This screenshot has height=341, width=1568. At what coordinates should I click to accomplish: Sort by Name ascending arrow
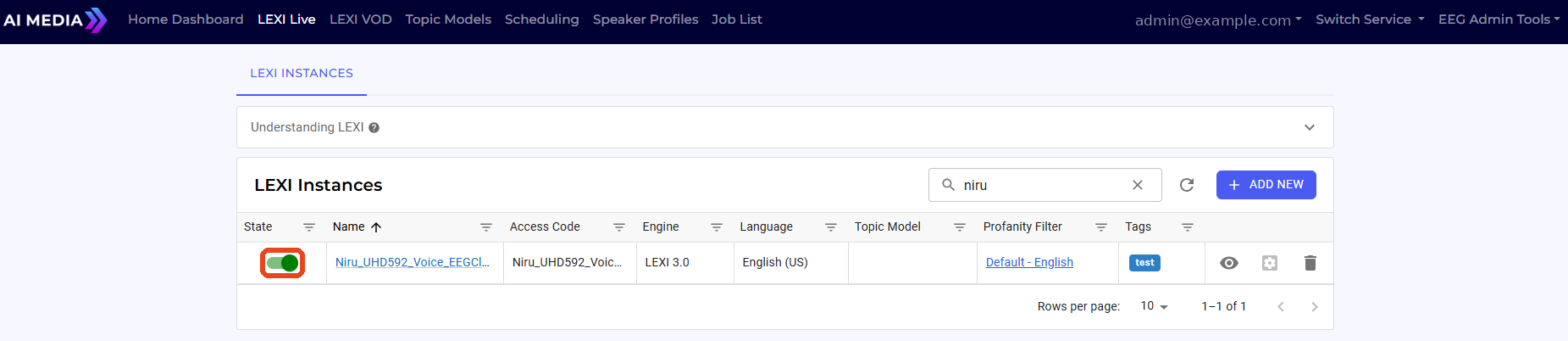tap(376, 227)
